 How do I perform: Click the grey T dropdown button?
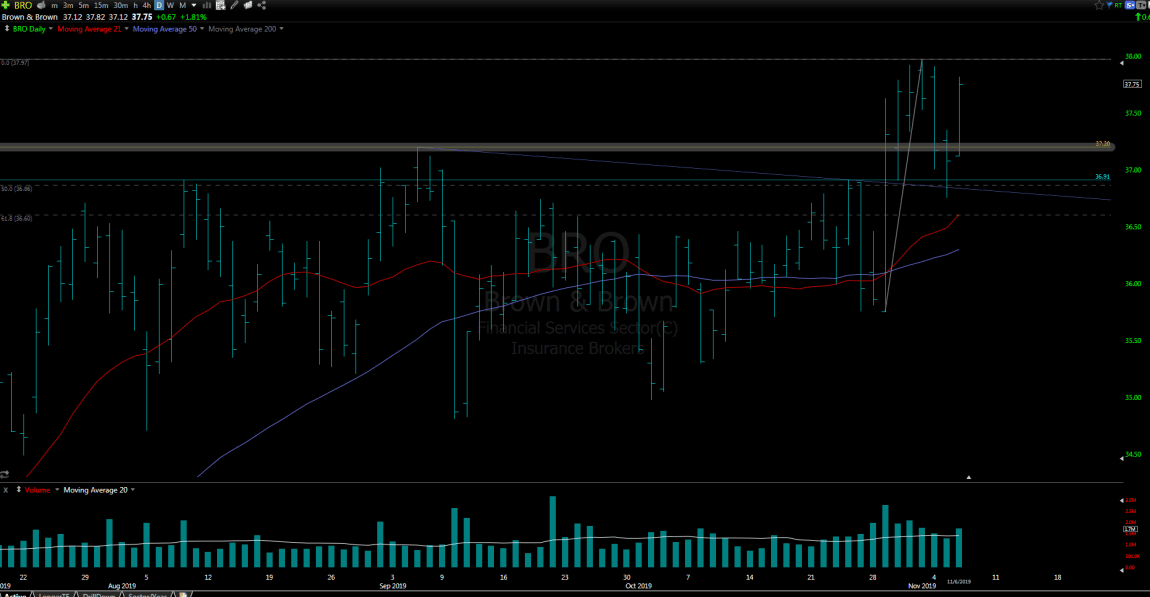click(1141, 5)
